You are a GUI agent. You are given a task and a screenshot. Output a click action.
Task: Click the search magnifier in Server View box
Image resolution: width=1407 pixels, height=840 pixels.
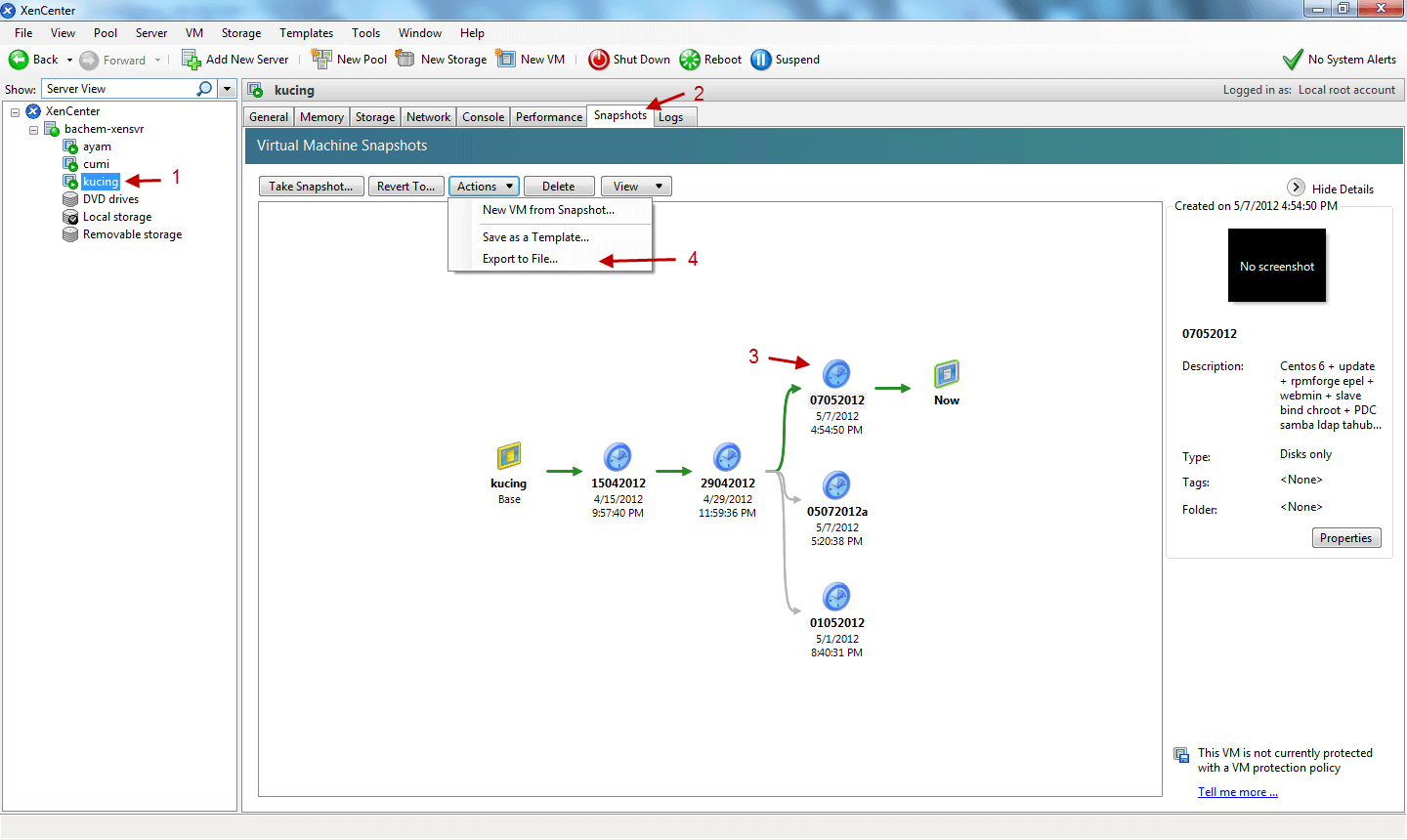click(x=204, y=89)
